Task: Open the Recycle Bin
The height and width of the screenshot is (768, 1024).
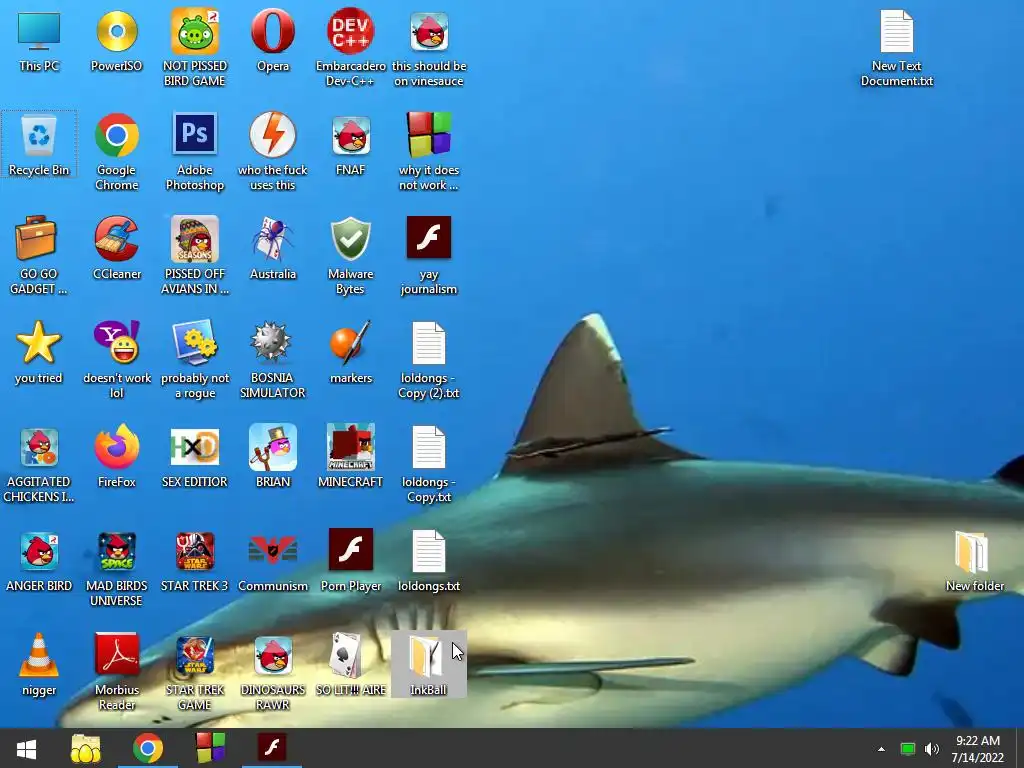Action: [x=39, y=144]
